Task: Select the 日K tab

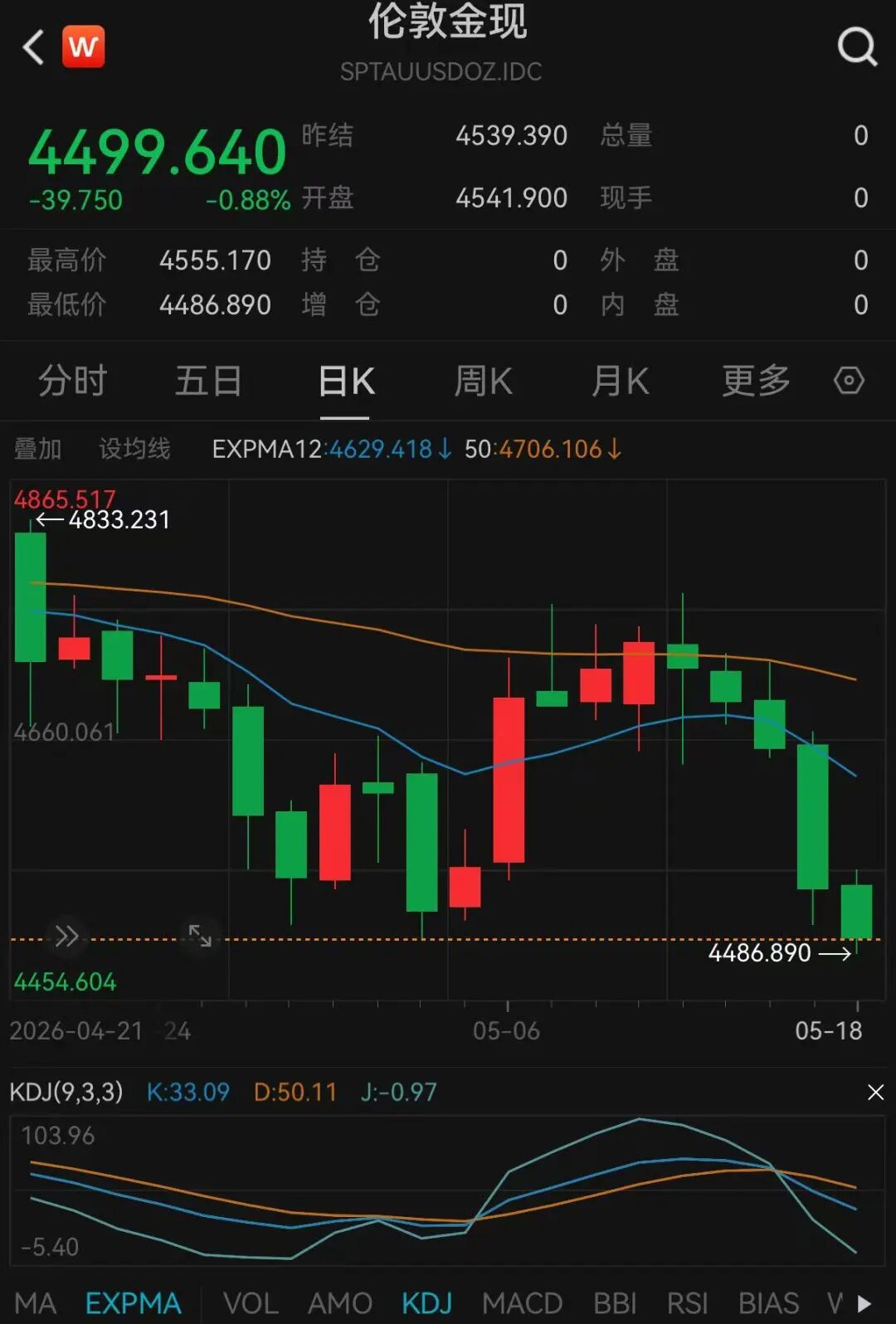Action: [x=346, y=381]
